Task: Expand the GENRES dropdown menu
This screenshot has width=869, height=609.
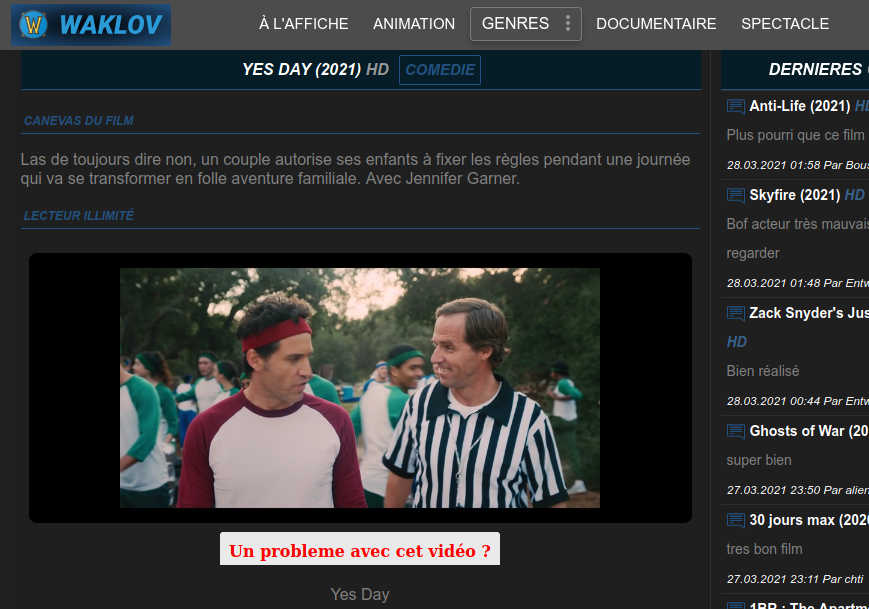Action: point(515,24)
